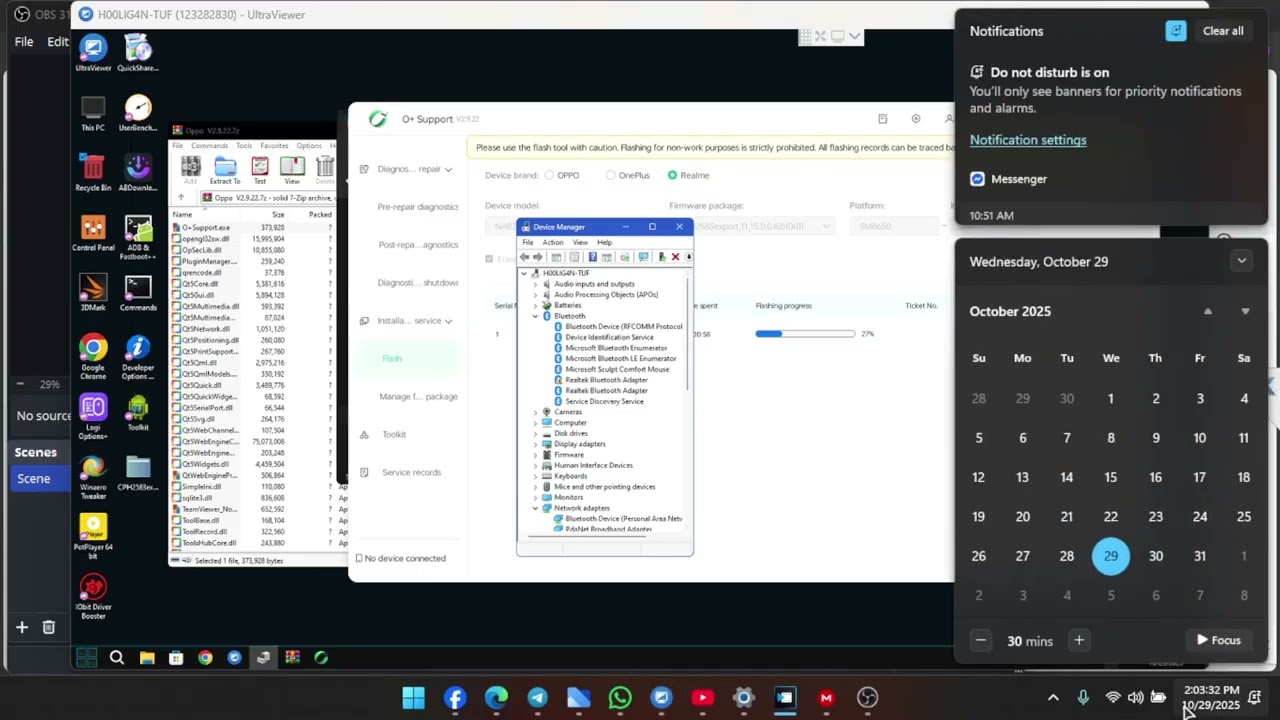This screenshot has width=1280, height=720.
Task: Expand the Cameras node in Device Manager
Action: (x=535, y=412)
